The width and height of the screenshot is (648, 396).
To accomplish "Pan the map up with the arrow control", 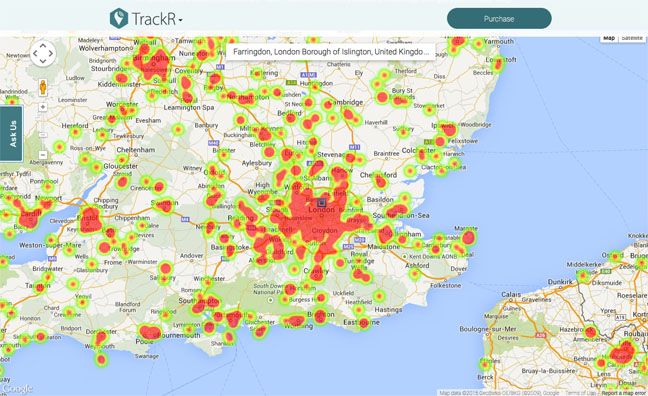I will pyautogui.click(x=43, y=45).
